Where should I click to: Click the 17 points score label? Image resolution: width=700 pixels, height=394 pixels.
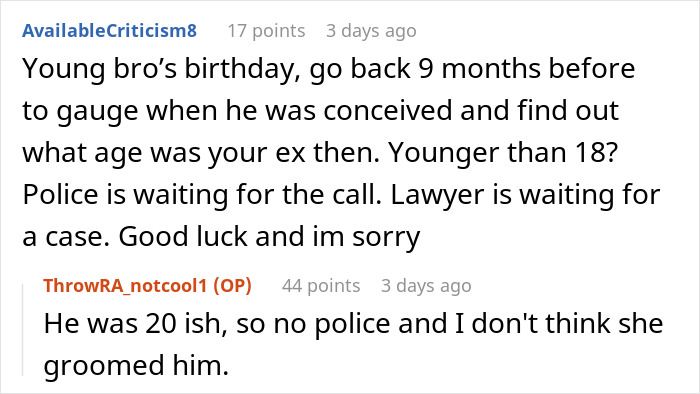[x=267, y=31]
